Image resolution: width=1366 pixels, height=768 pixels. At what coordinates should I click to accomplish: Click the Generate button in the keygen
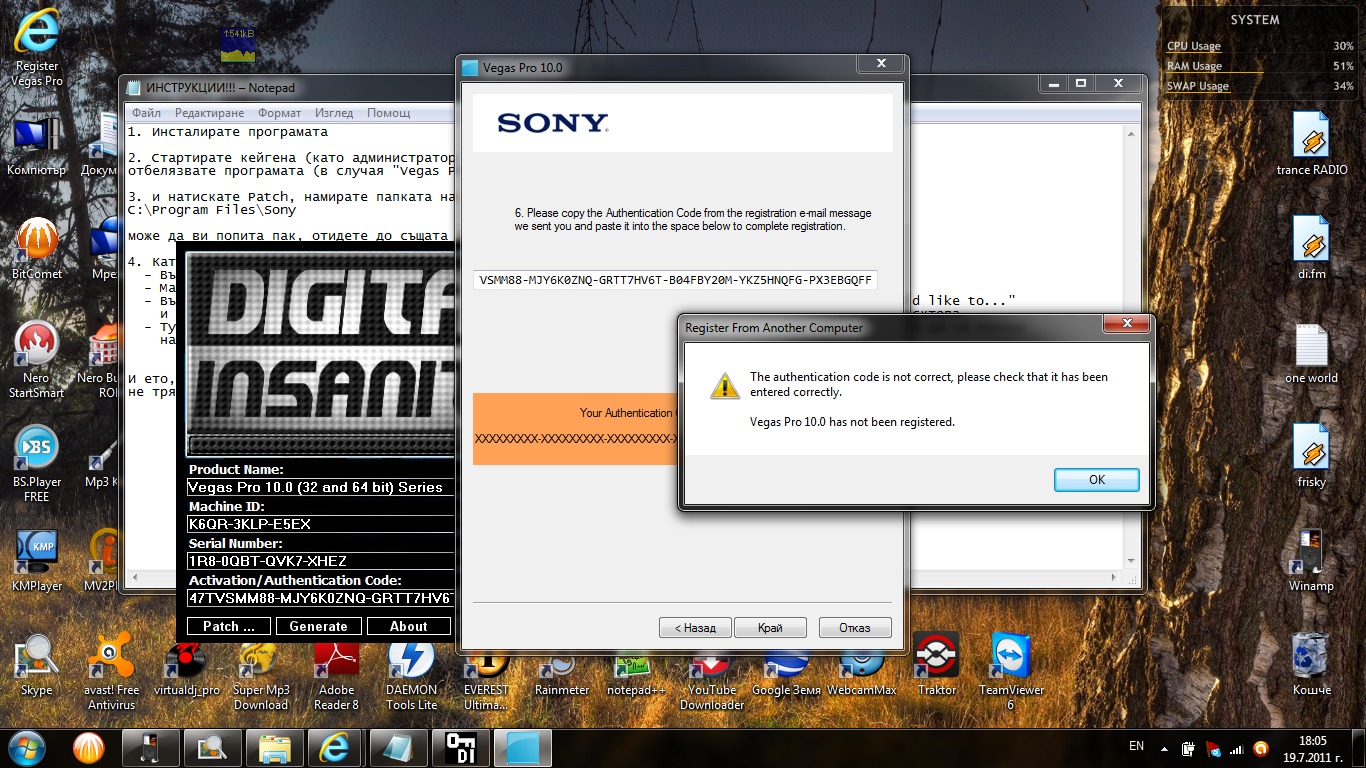pyautogui.click(x=318, y=626)
